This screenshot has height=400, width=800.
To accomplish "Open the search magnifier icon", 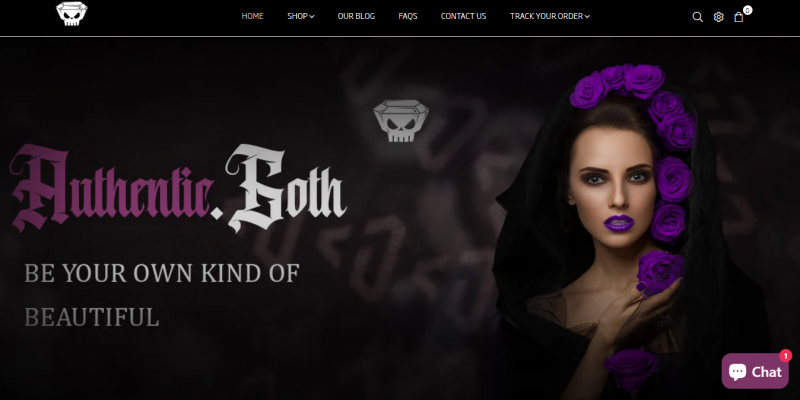I will coord(697,17).
